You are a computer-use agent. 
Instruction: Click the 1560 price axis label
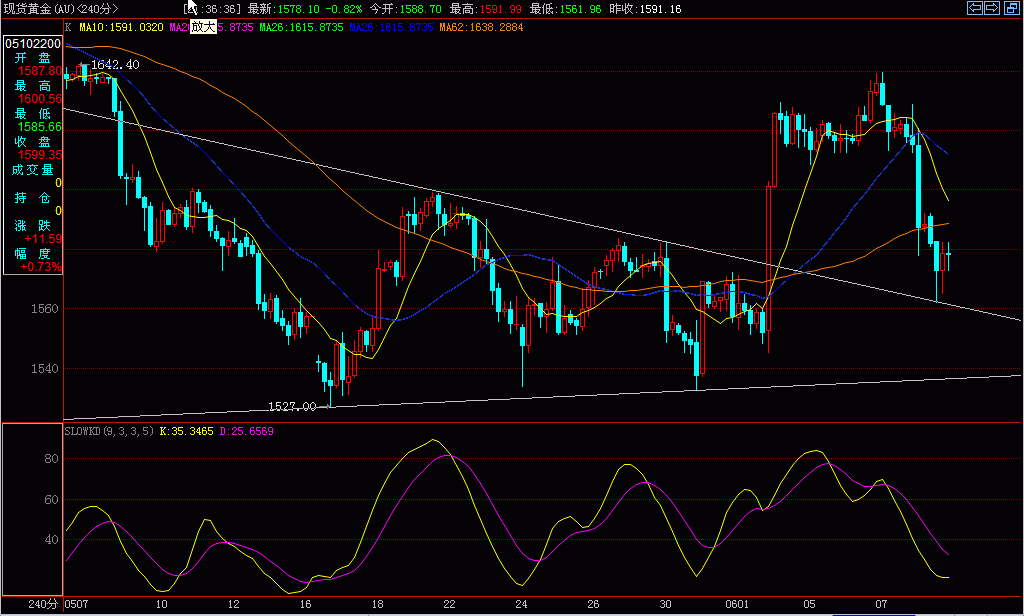pos(44,308)
